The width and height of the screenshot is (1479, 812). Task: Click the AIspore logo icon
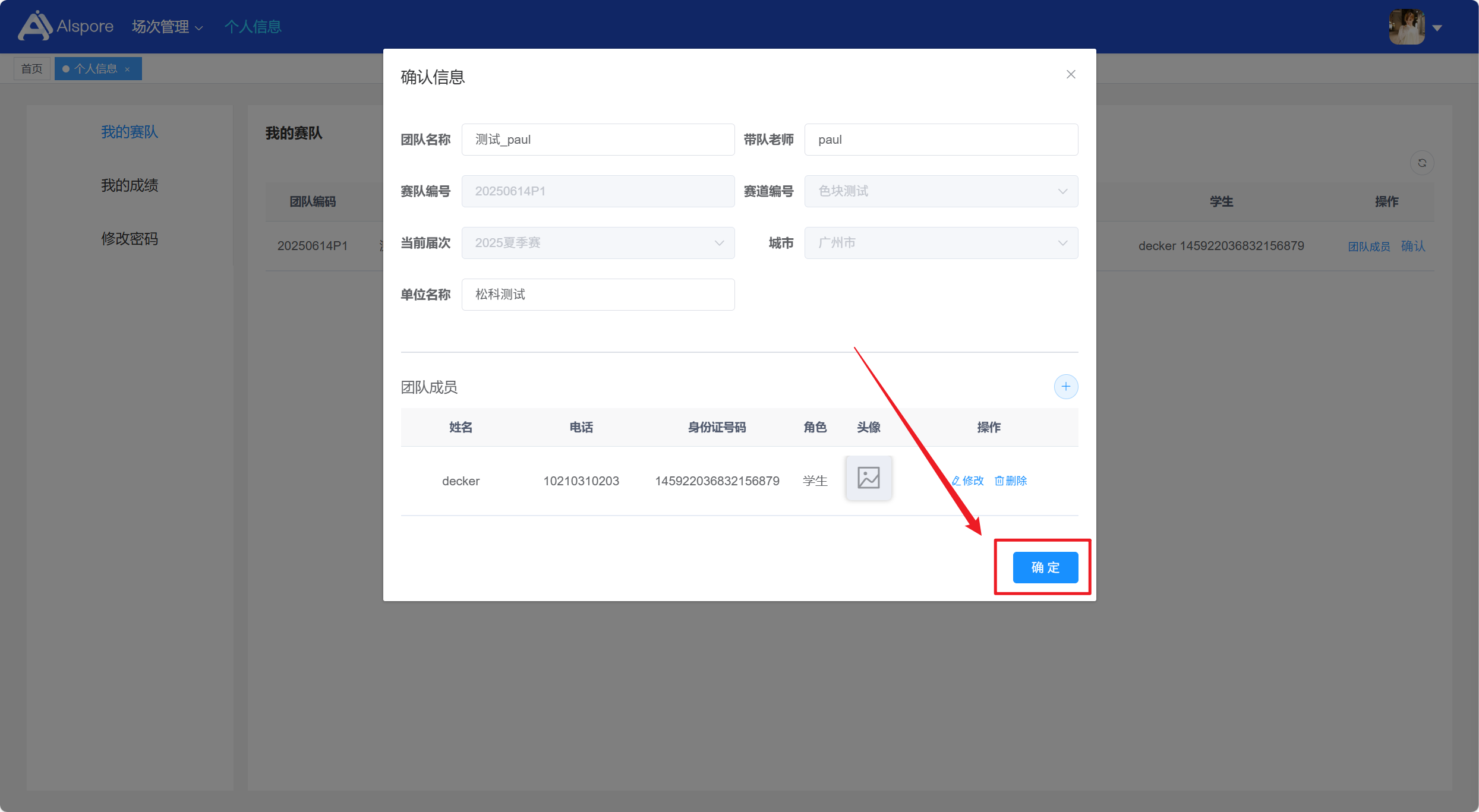pyautogui.click(x=34, y=26)
